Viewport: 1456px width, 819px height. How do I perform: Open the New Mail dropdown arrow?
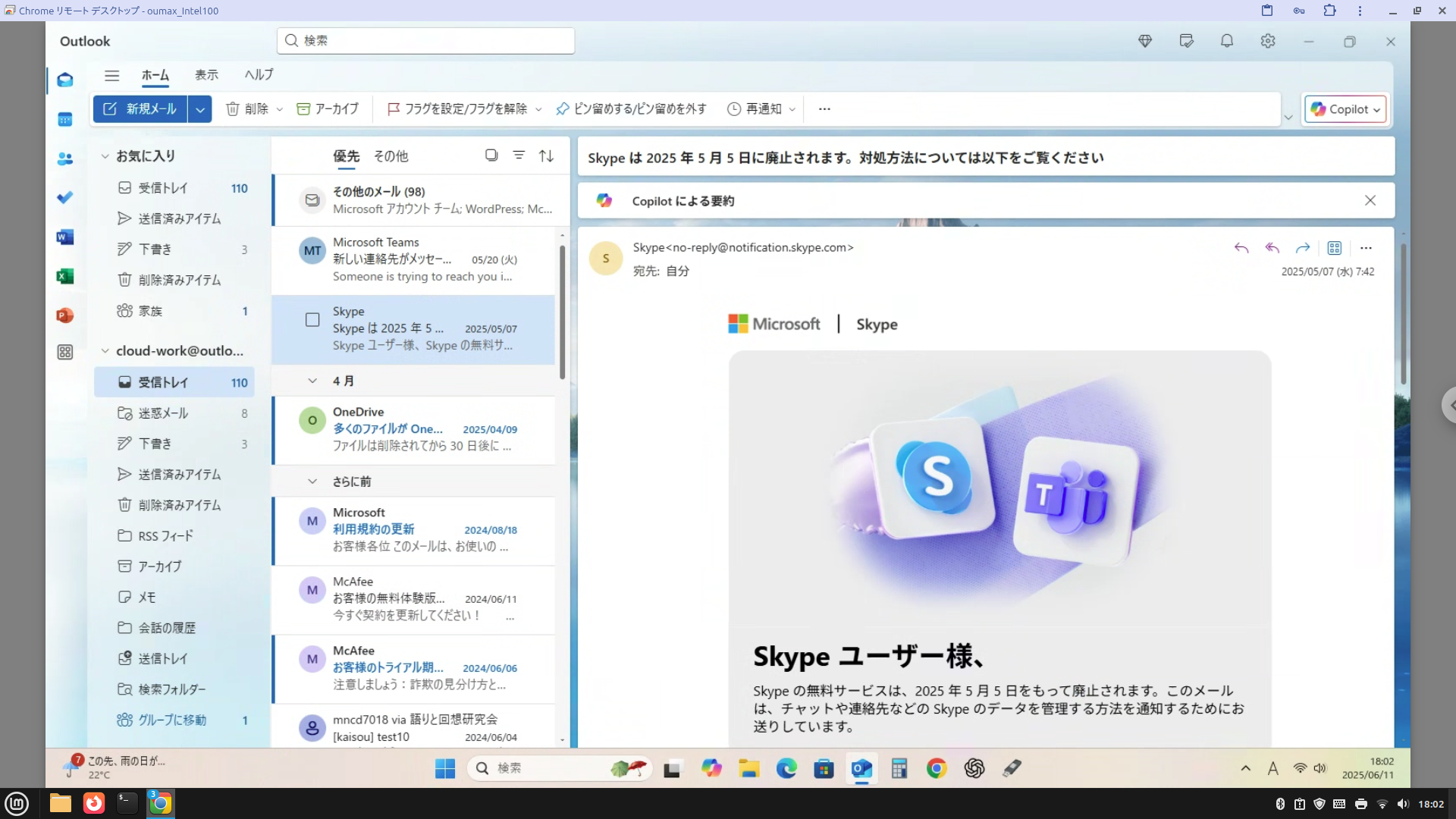point(199,109)
